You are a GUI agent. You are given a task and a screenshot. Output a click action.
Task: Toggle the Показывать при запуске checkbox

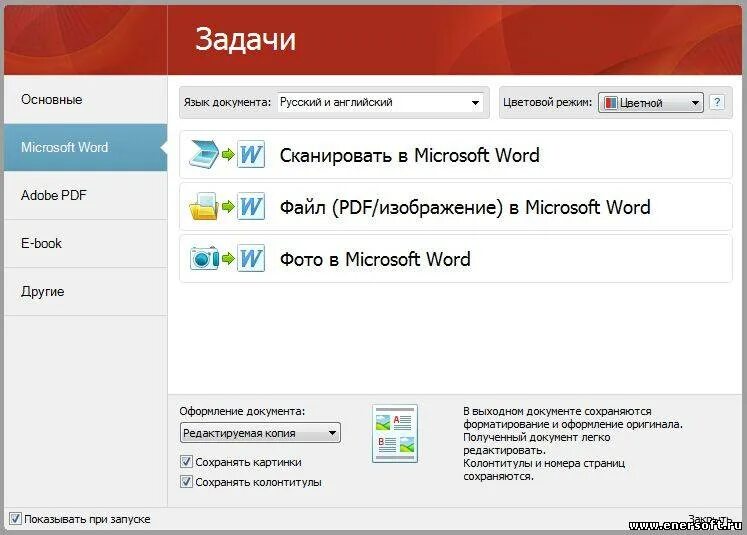[x=15, y=519]
